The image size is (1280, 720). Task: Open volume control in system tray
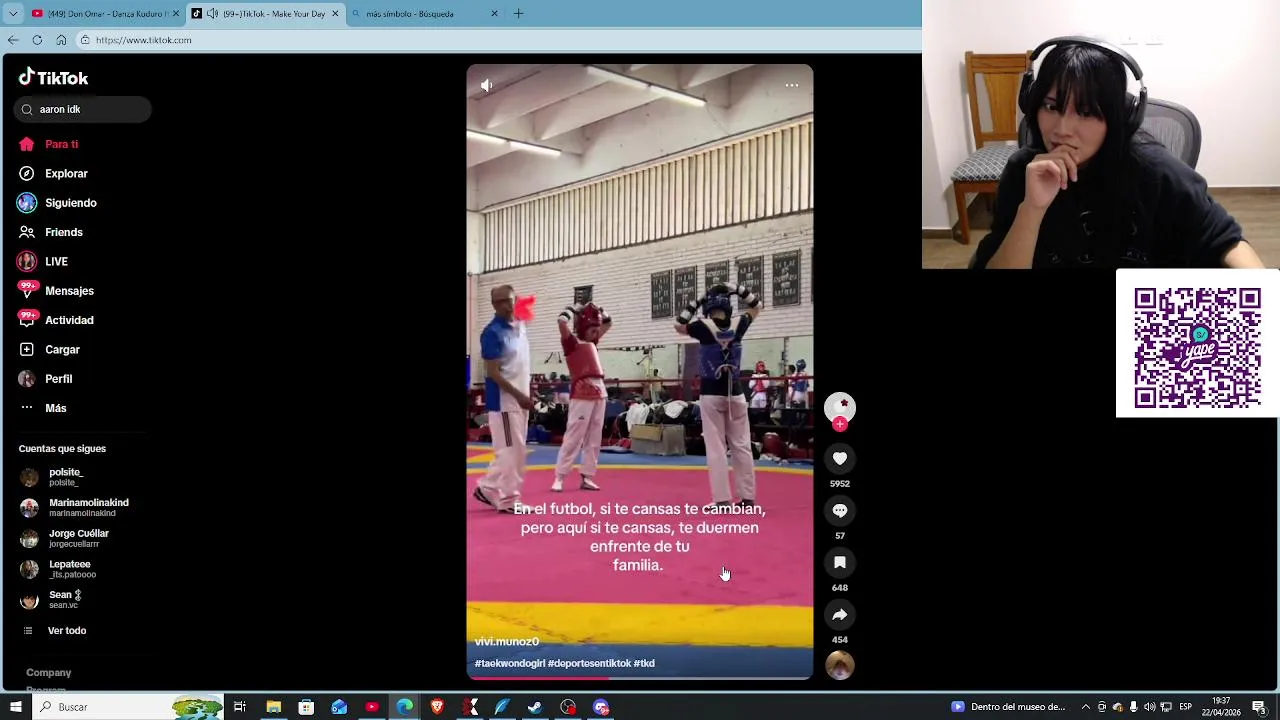[x=1150, y=707]
